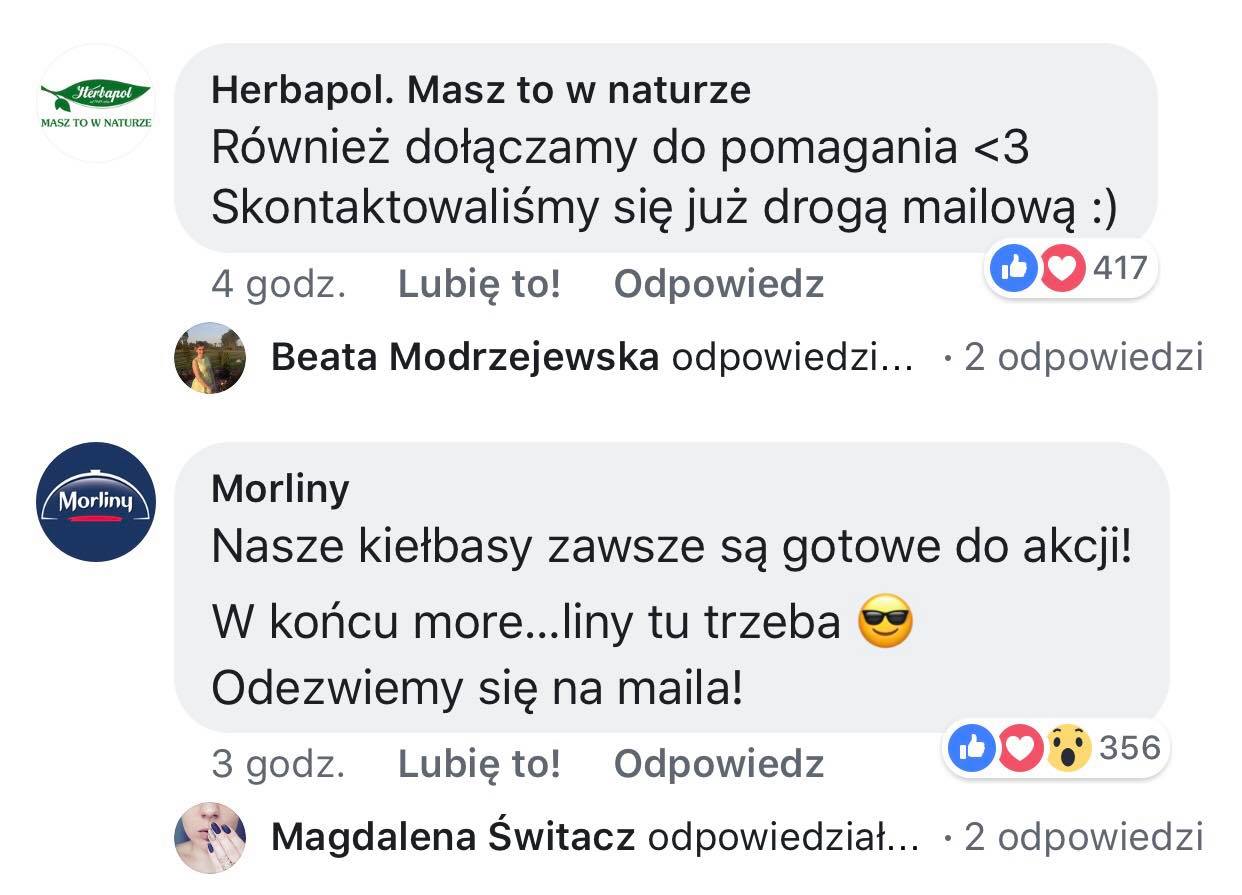
Task: Like Herbapol's comment with Lubię to!
Action: [x=479, y=285]
